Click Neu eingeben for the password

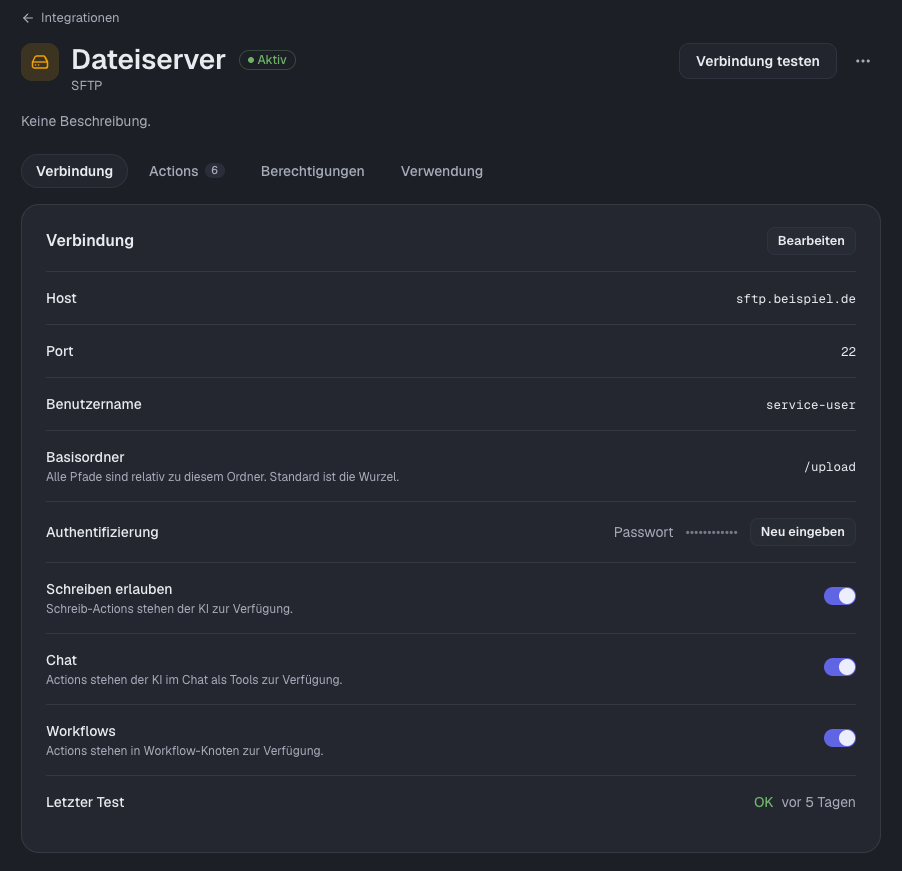[x=802, y=532]
